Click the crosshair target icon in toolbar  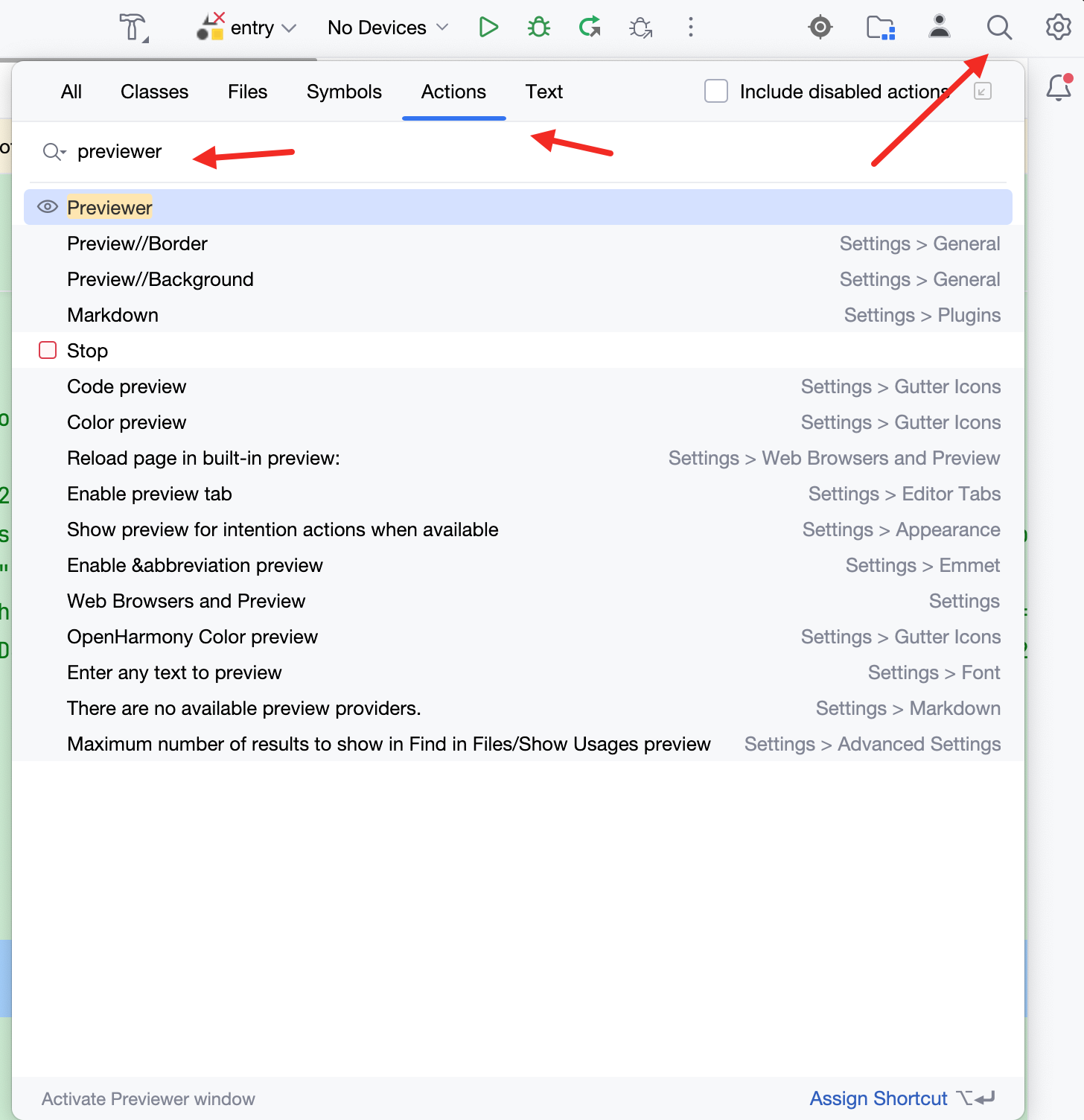point(820,28)
